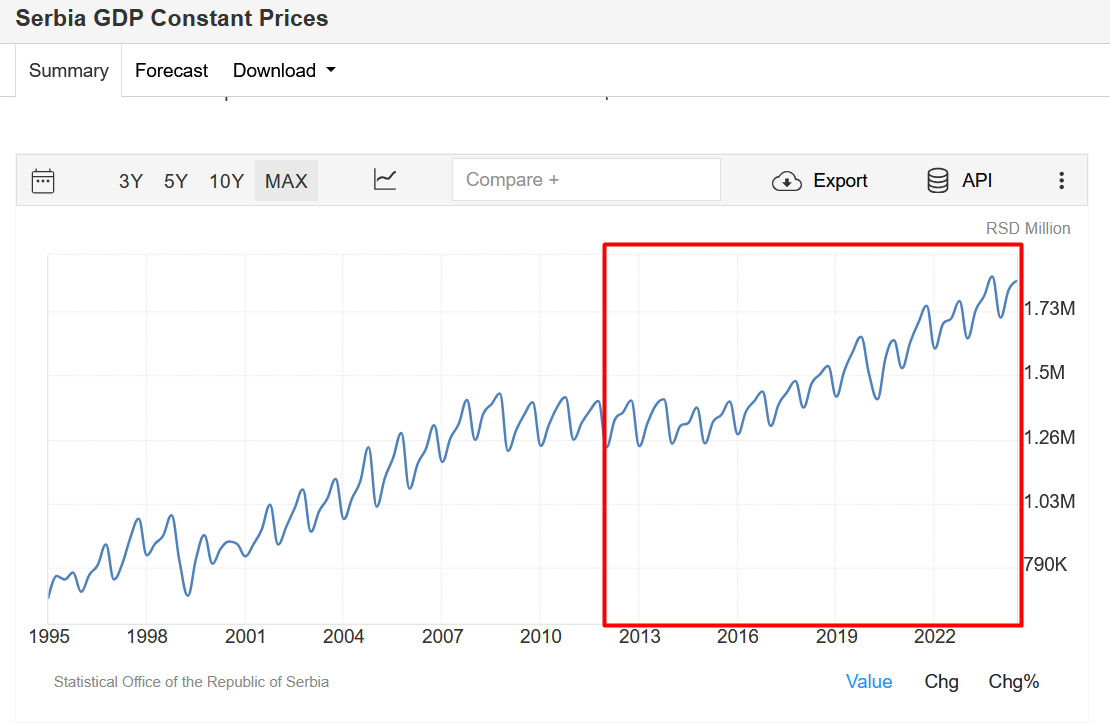Viewport: 1110px width, 726px height.
Task: Switch chart to 10Y range
Action: coord(226,181)
